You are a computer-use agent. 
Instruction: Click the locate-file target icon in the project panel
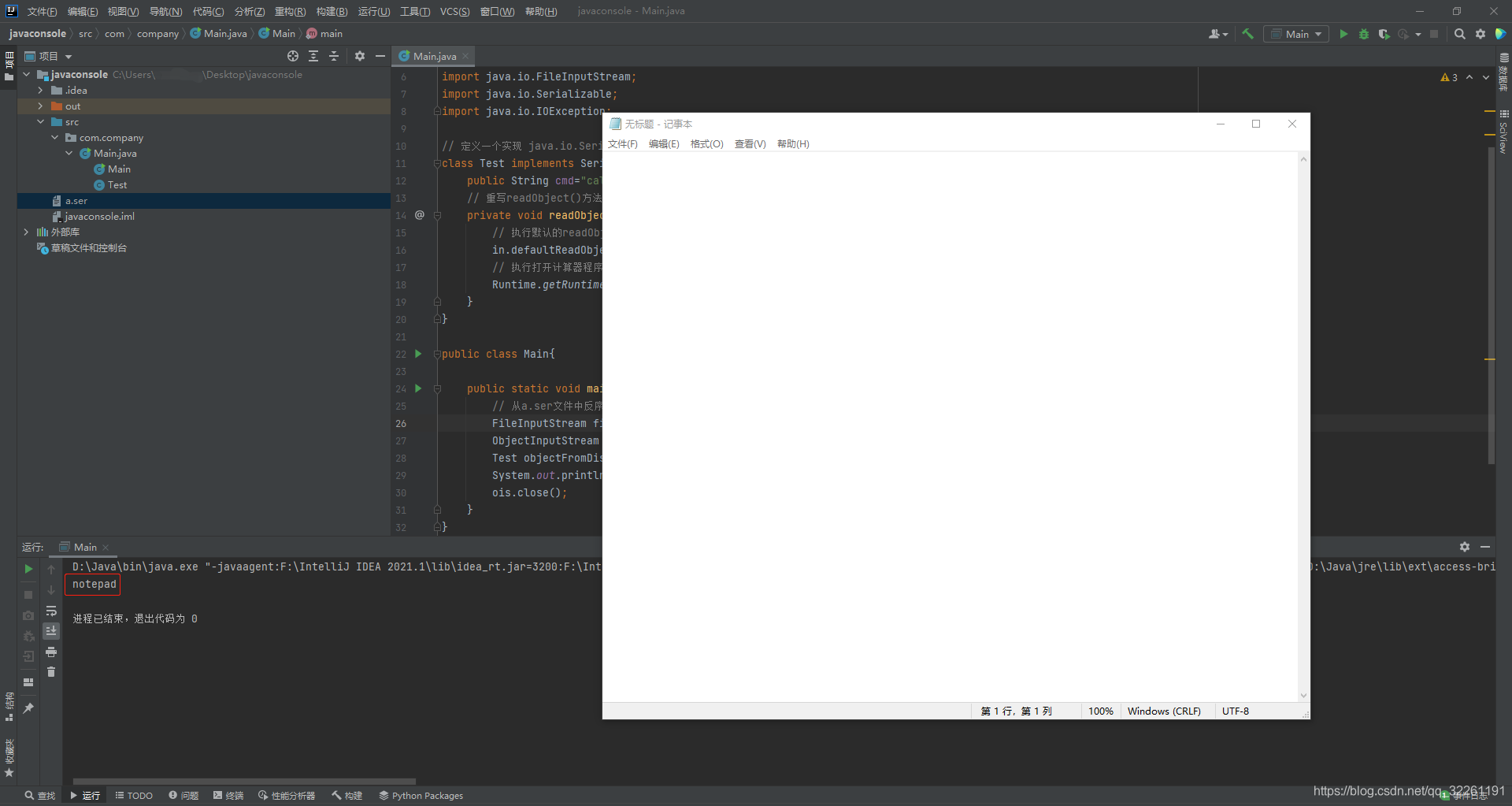point(293,56)
